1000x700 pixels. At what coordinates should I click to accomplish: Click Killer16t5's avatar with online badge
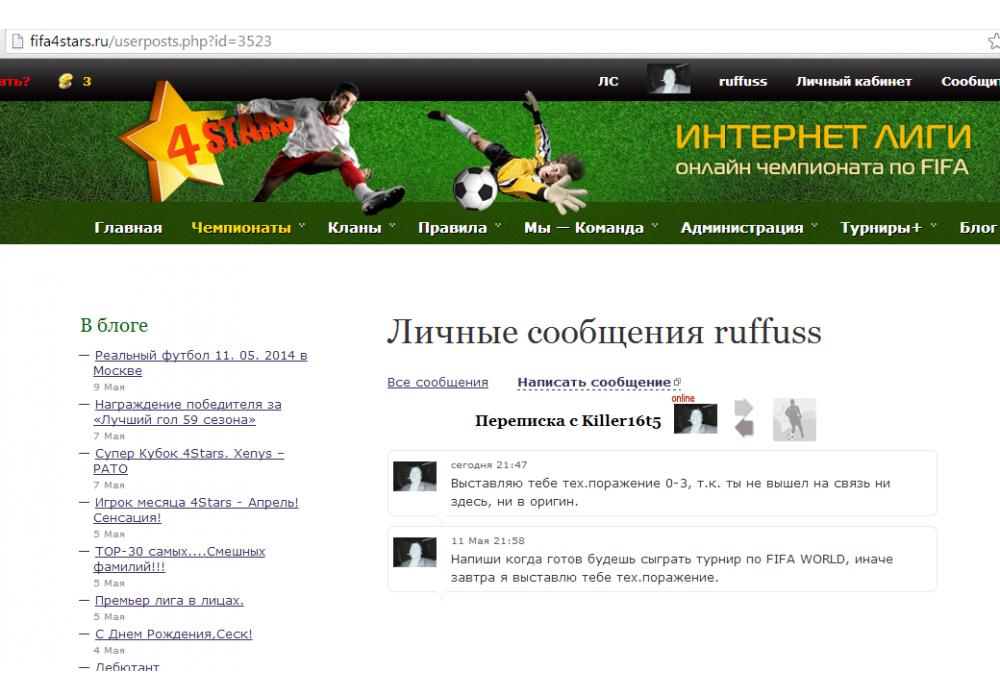click(x=695, y=419)
